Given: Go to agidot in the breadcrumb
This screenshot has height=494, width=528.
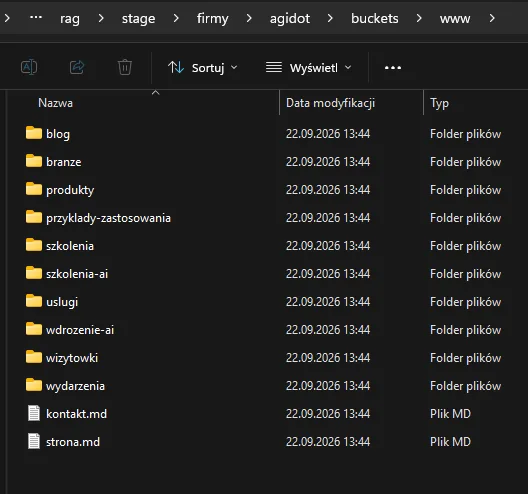Looking at the screenshot, I should pyautogui.click(x=290, y=19).
